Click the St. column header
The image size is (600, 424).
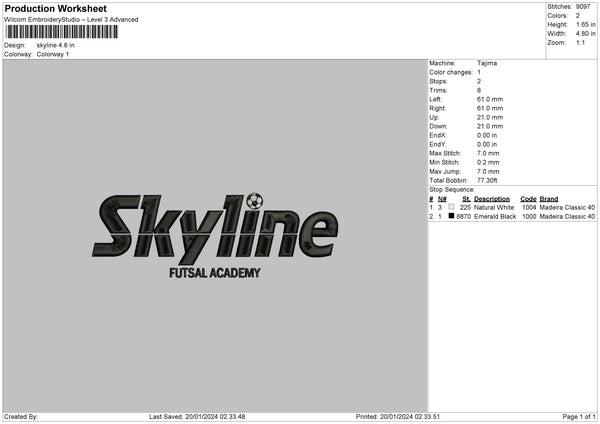click(x=466, y=199)
